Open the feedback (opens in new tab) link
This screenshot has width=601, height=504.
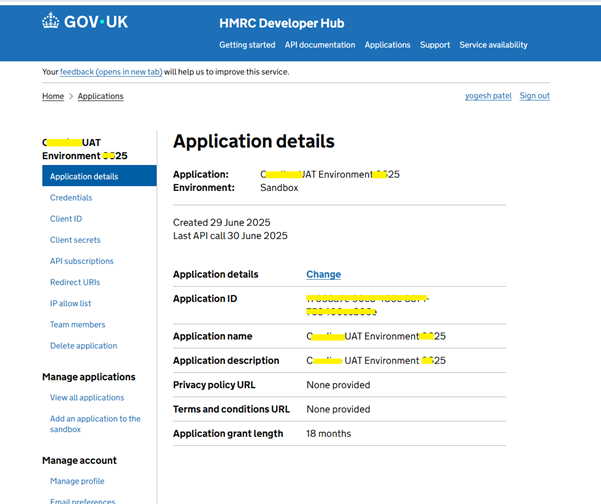pos(111,72)
